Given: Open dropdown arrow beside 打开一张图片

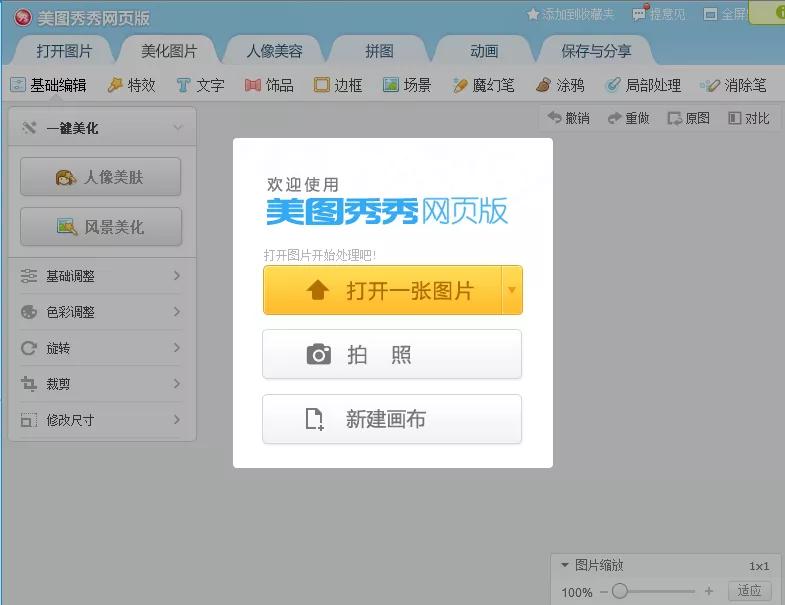Looking at the screenshot, I should click(512, 290).
